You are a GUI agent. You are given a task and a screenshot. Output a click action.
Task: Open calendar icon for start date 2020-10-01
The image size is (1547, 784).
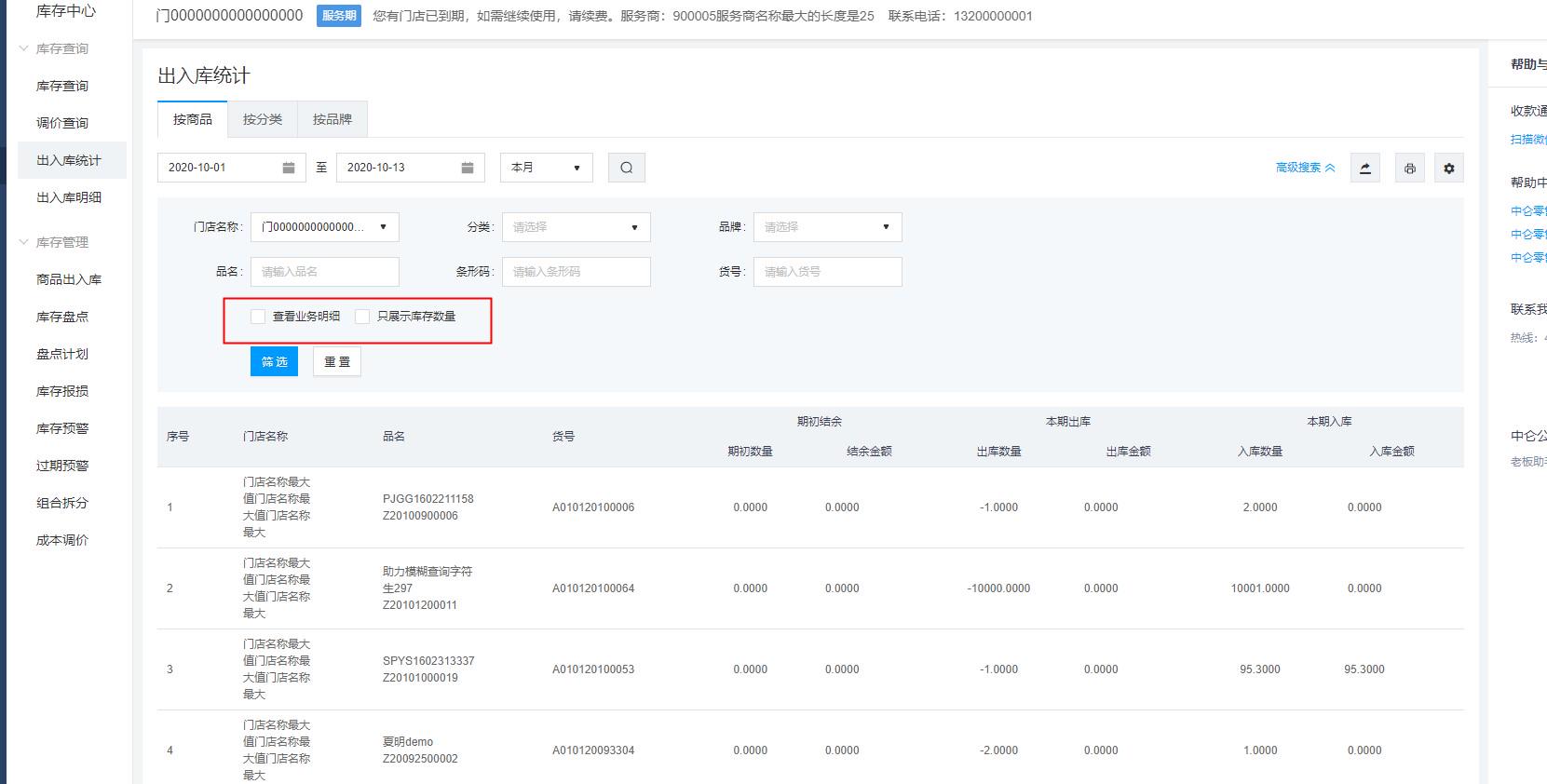[289, 168]
